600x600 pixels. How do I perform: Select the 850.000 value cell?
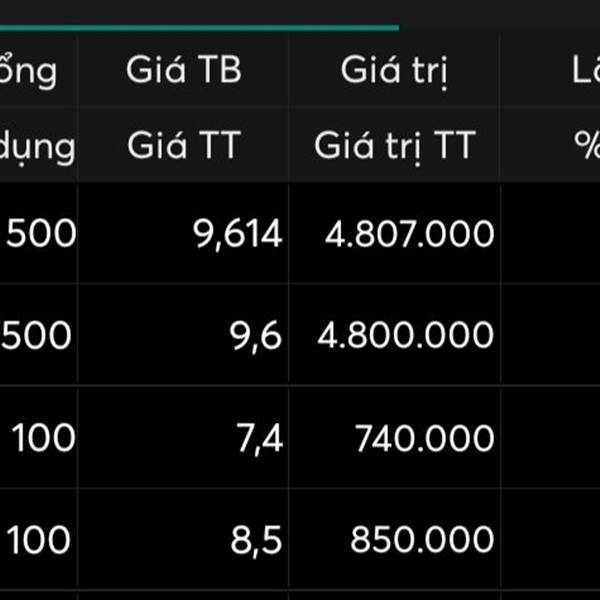[422, 540]
